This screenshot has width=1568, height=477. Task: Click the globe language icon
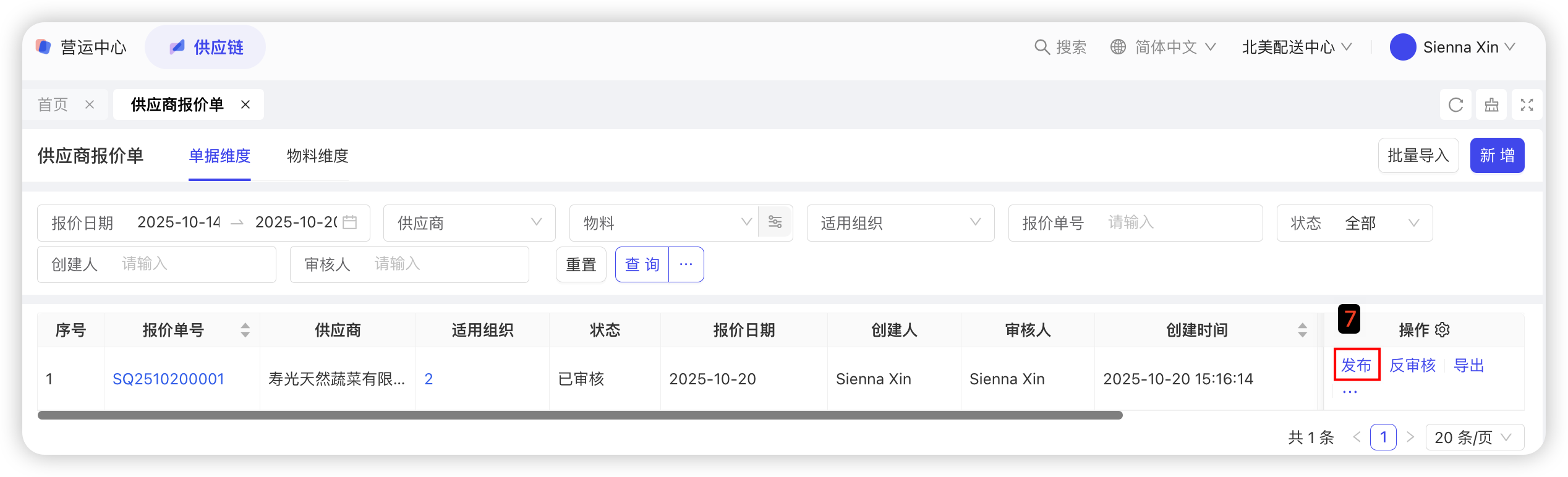pos(1118,47)
